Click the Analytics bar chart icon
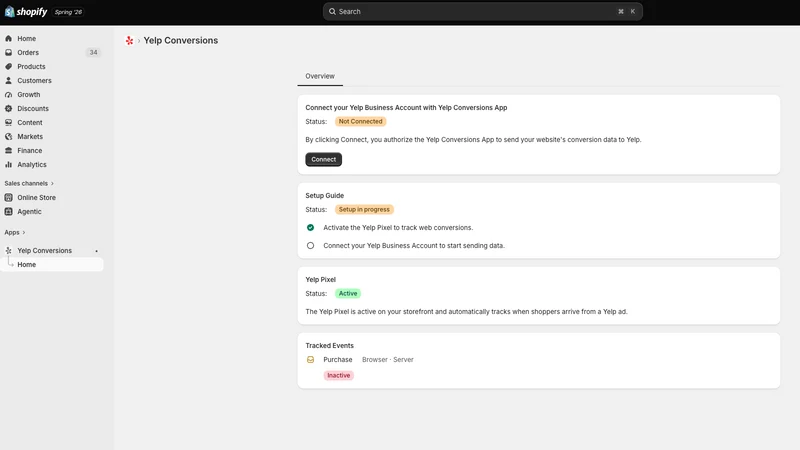800x450 pixels. tap(9, 165)
